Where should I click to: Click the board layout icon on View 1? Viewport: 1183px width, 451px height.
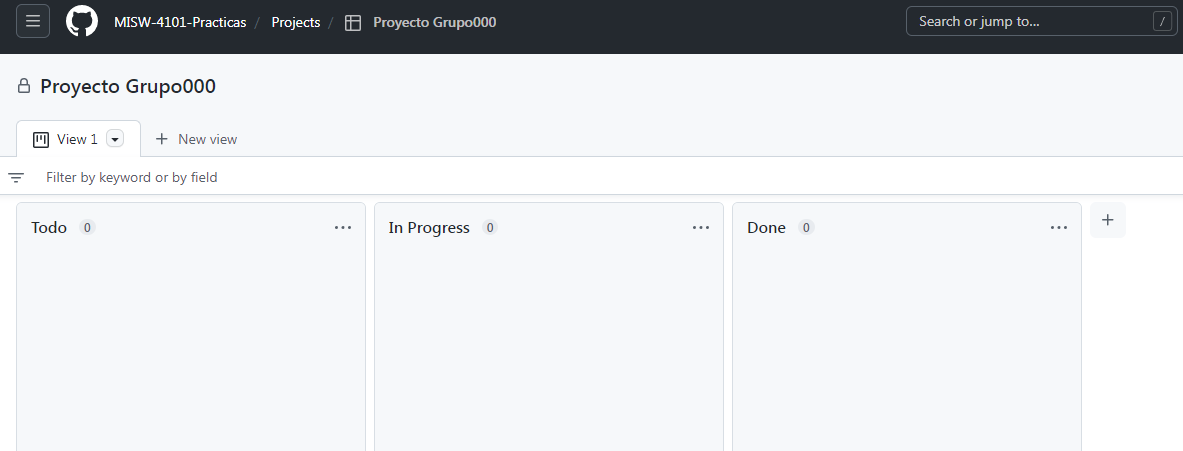41,140
